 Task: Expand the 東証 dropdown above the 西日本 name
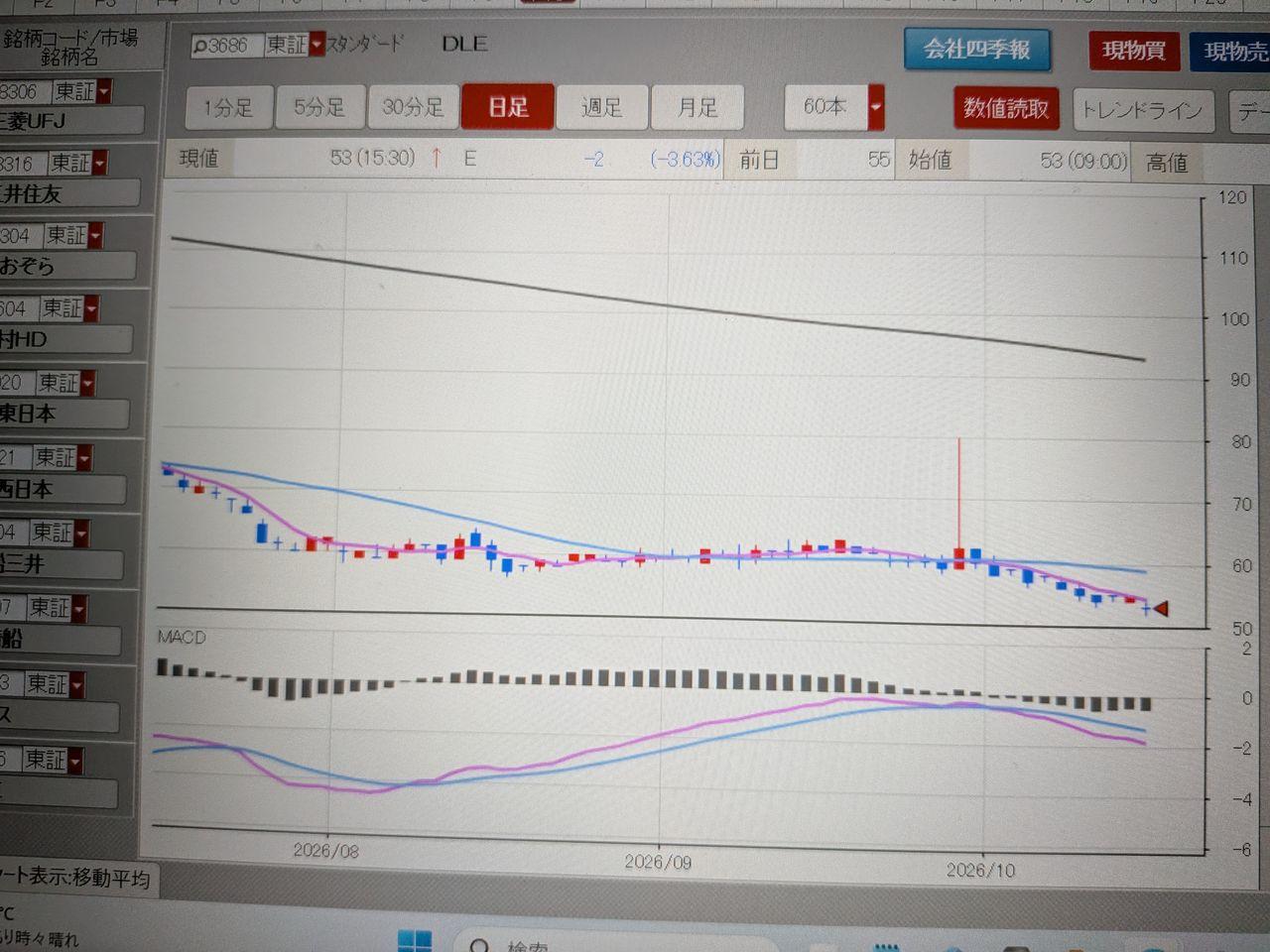[x=83, y=457]
